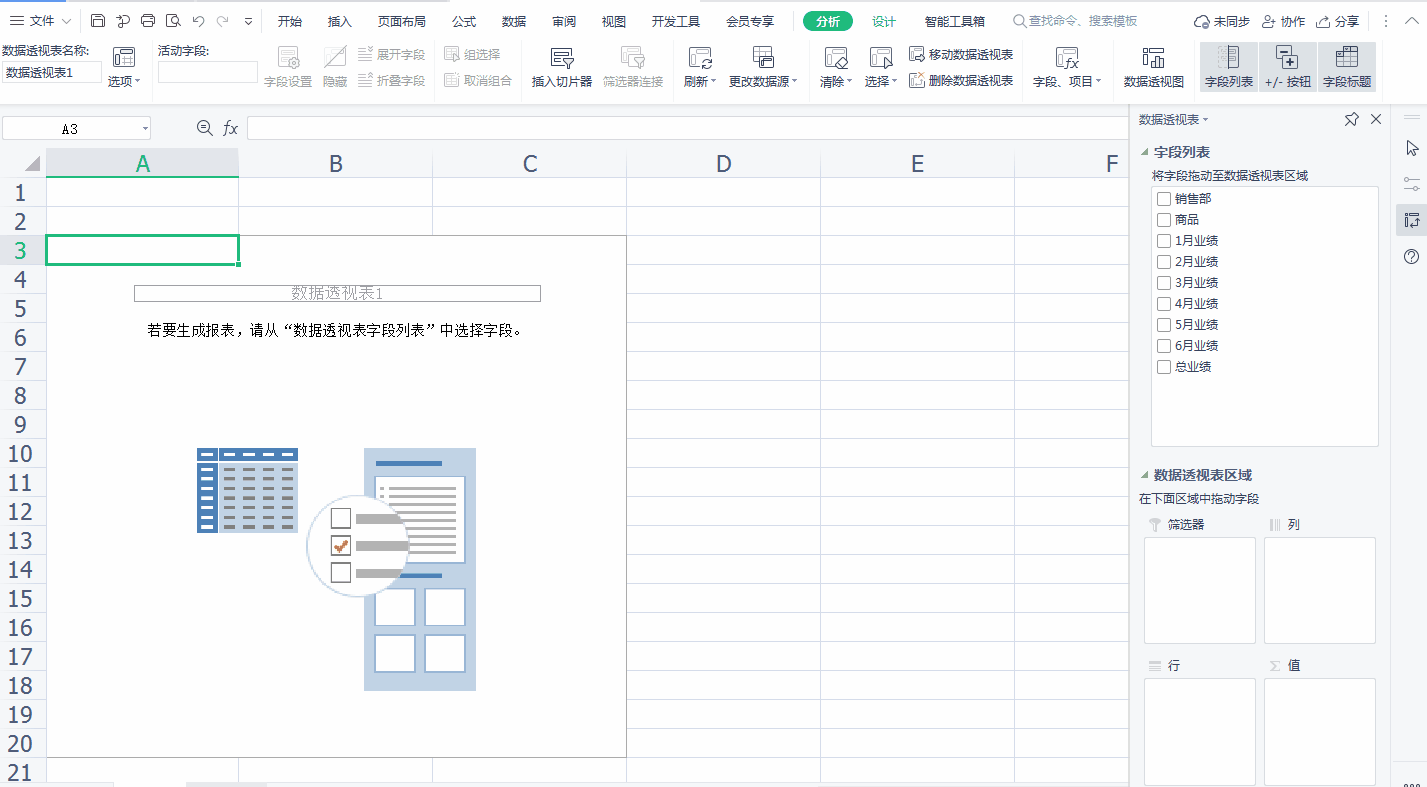Check the 销售部 field checkbox
Image resolution: width=1427 pixels, height=787 pixels.
(1164, 199)
